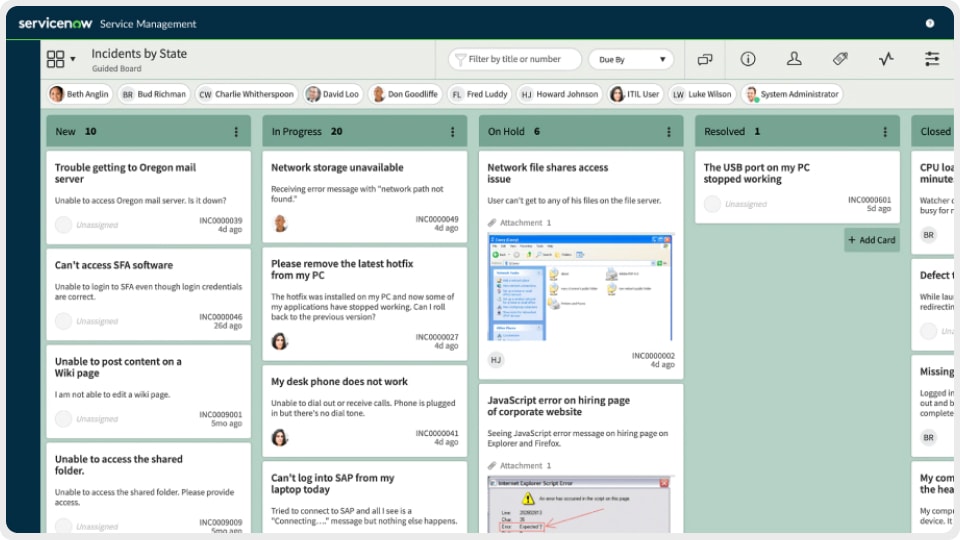Filter cards by Beth Anglin
Image resolution: width=960 pixels, height=540 pixels.
point(80,94)
